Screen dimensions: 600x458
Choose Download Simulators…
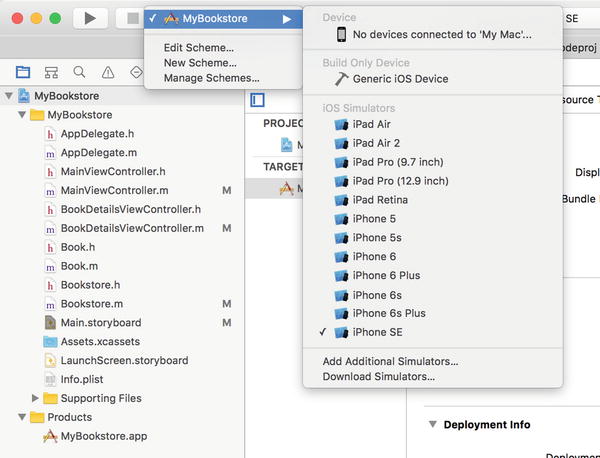point(378,377)
